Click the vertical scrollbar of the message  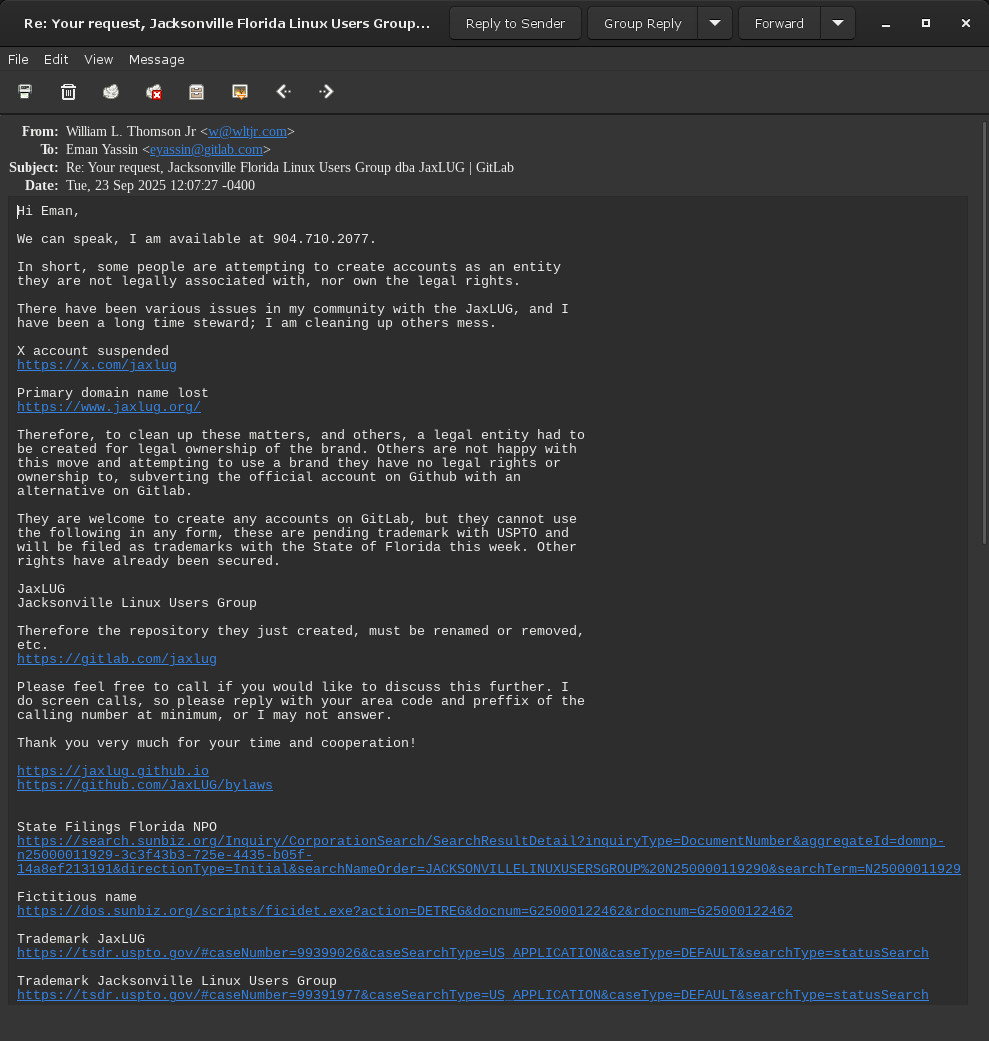coord(984,332)
